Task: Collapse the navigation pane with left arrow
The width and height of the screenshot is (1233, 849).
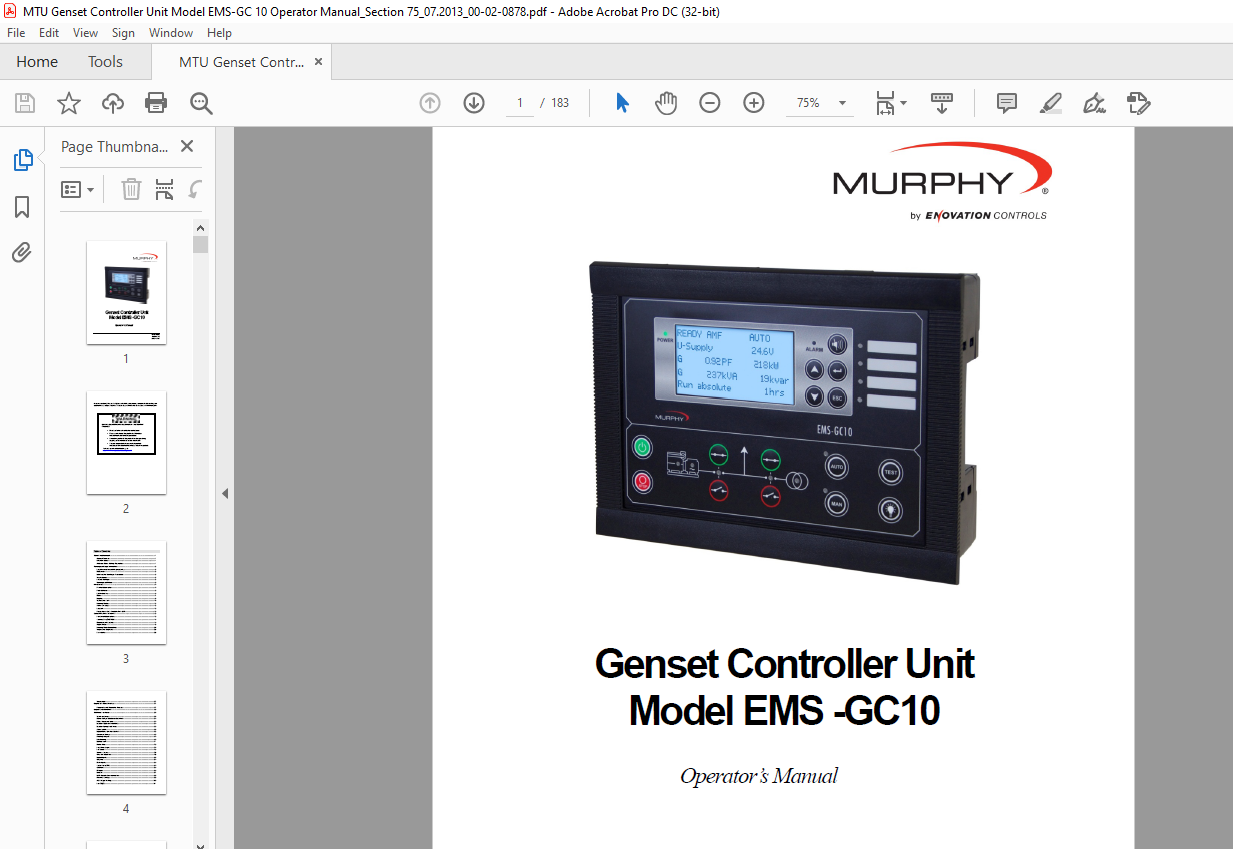Action: tap(225, 493)
